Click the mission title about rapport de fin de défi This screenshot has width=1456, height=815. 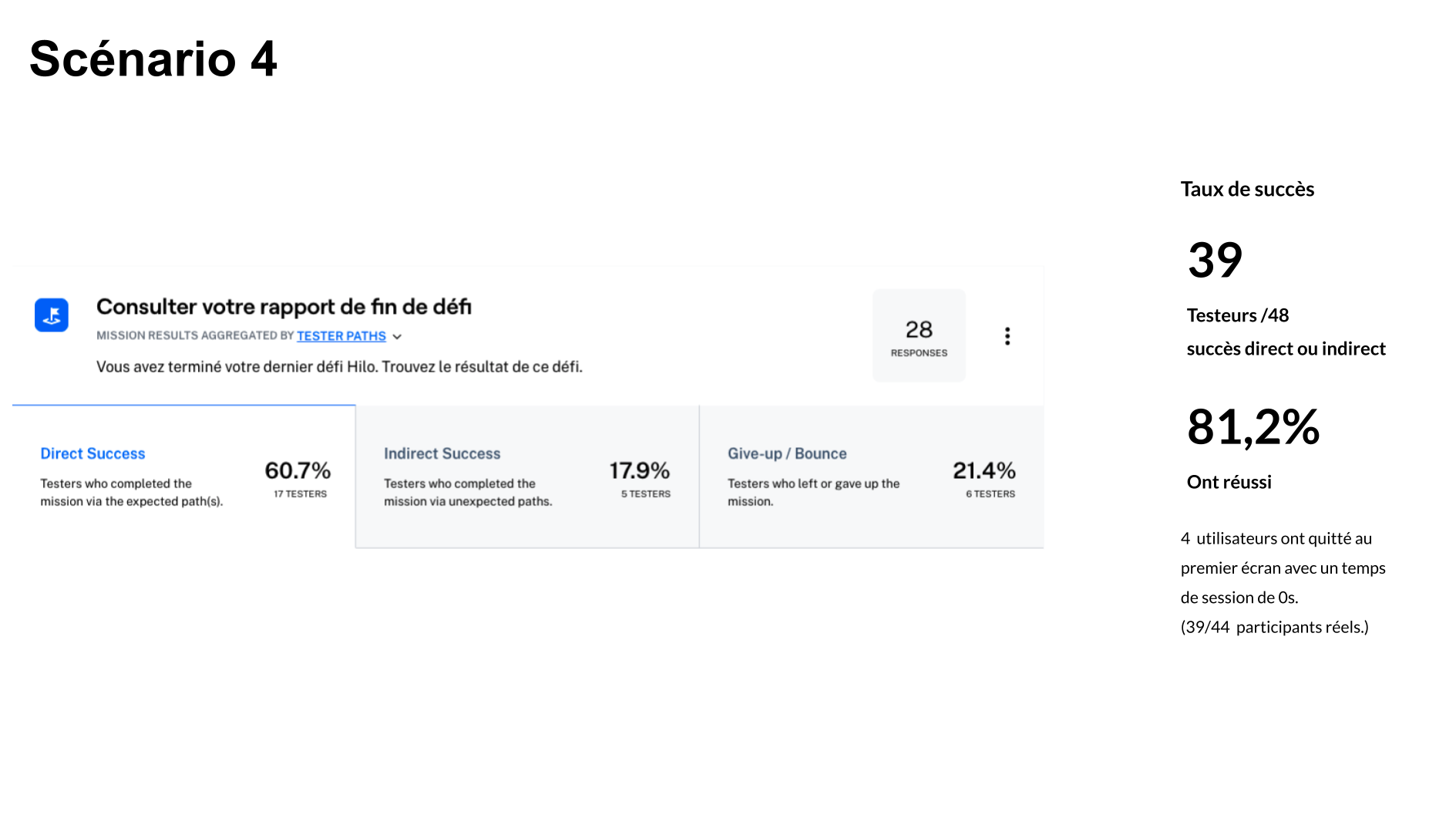click(x=284, y=307)
